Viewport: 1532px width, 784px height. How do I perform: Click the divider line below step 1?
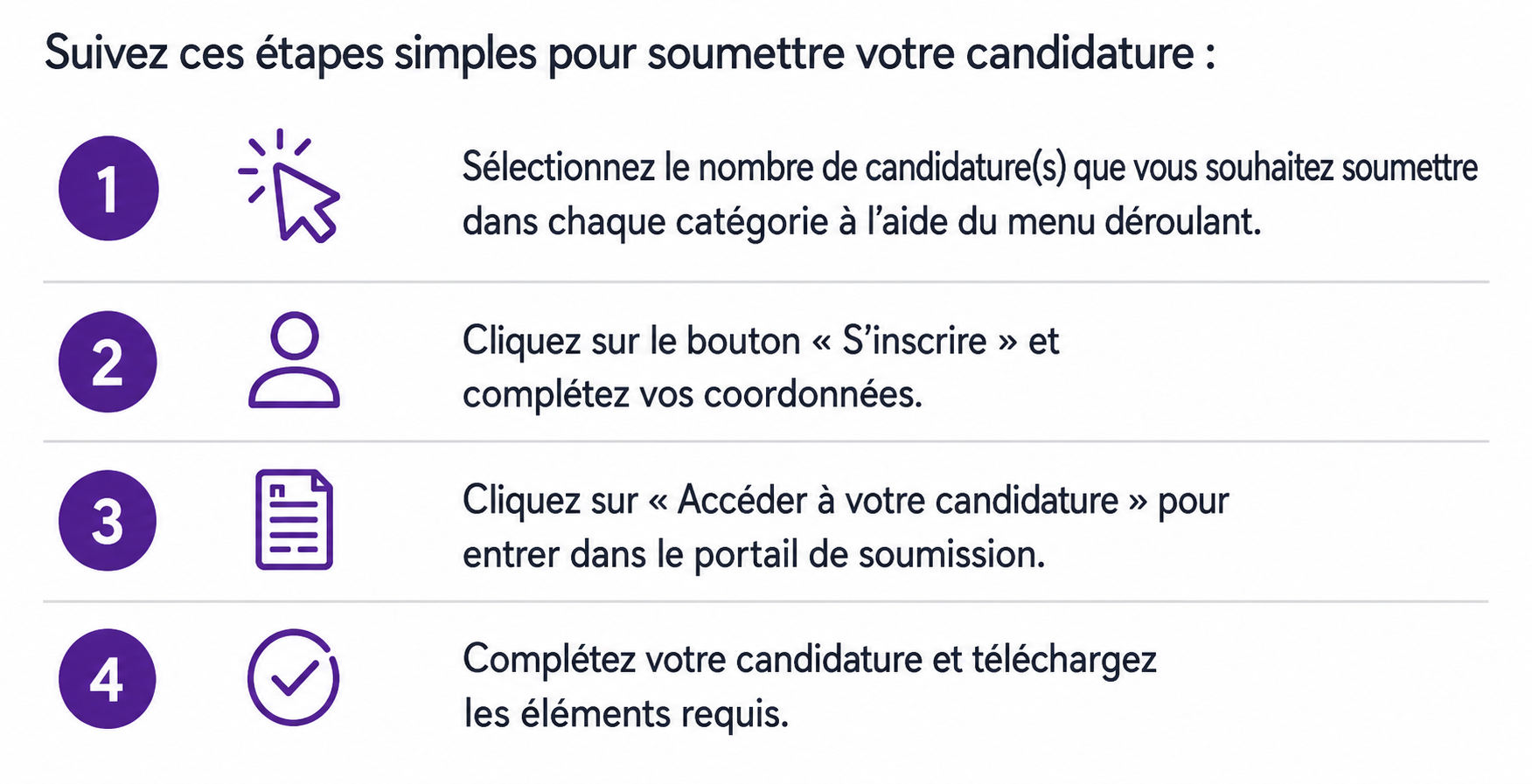[x=766, y=282]
